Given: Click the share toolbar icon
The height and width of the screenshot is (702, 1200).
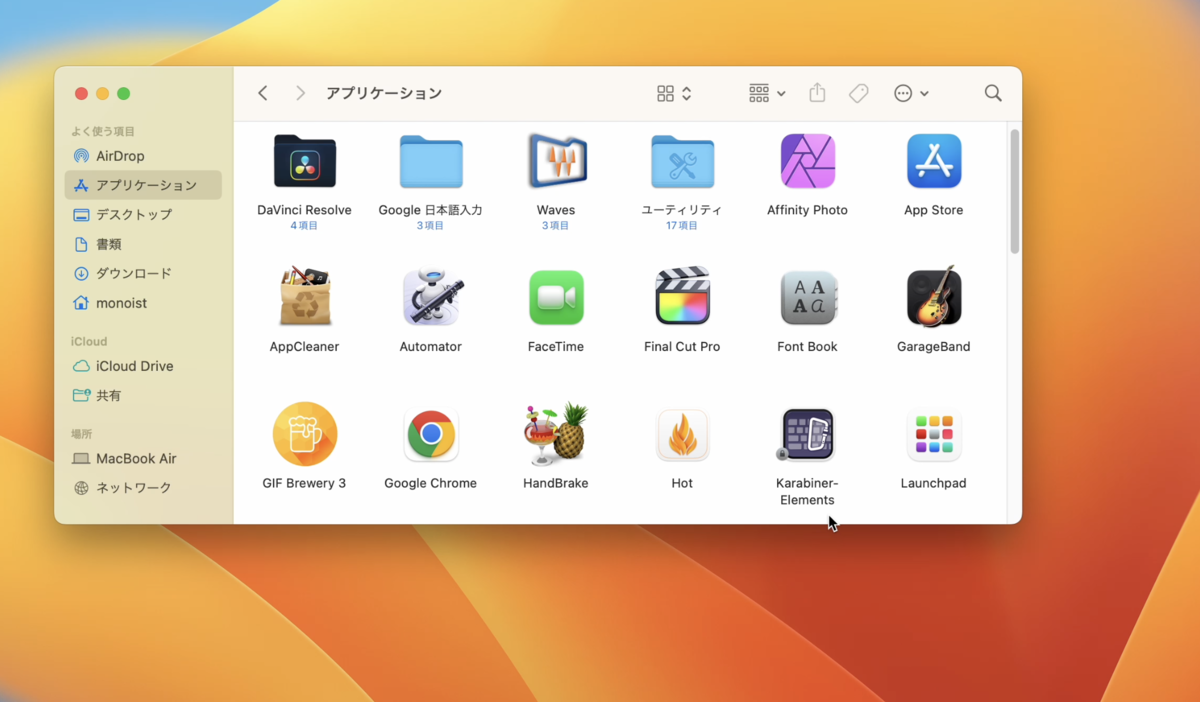Looking at the screenshot, I should tap(817, 92).
